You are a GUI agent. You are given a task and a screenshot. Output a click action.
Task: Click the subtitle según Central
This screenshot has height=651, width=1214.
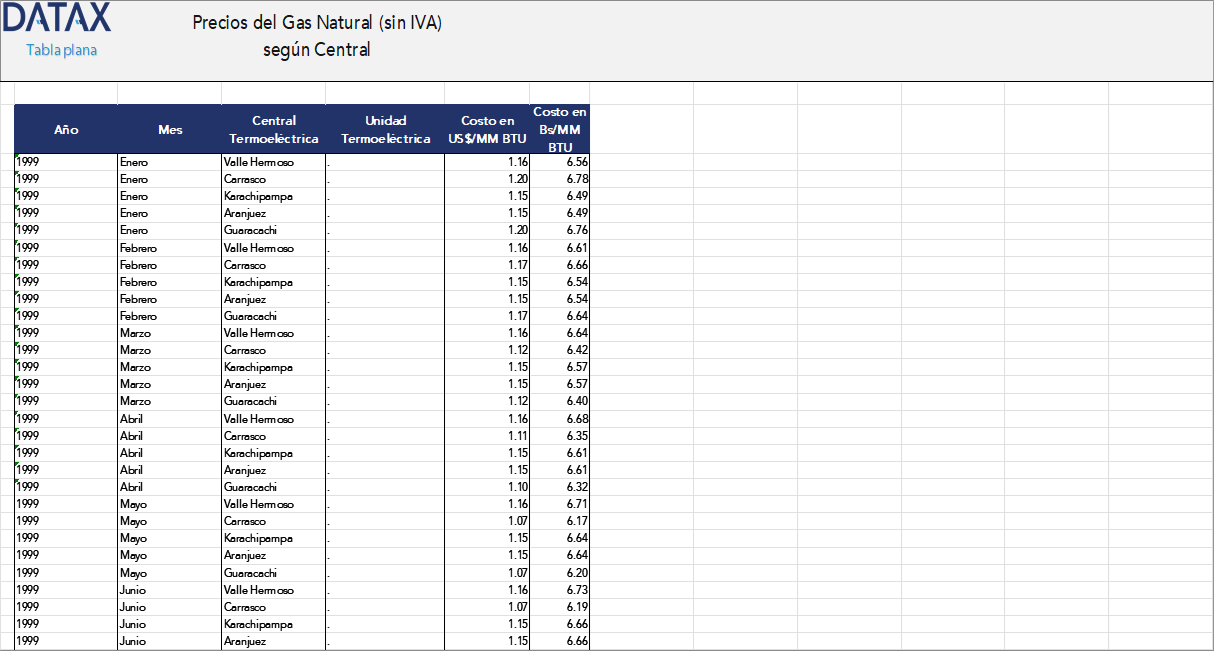coord(316,48)
